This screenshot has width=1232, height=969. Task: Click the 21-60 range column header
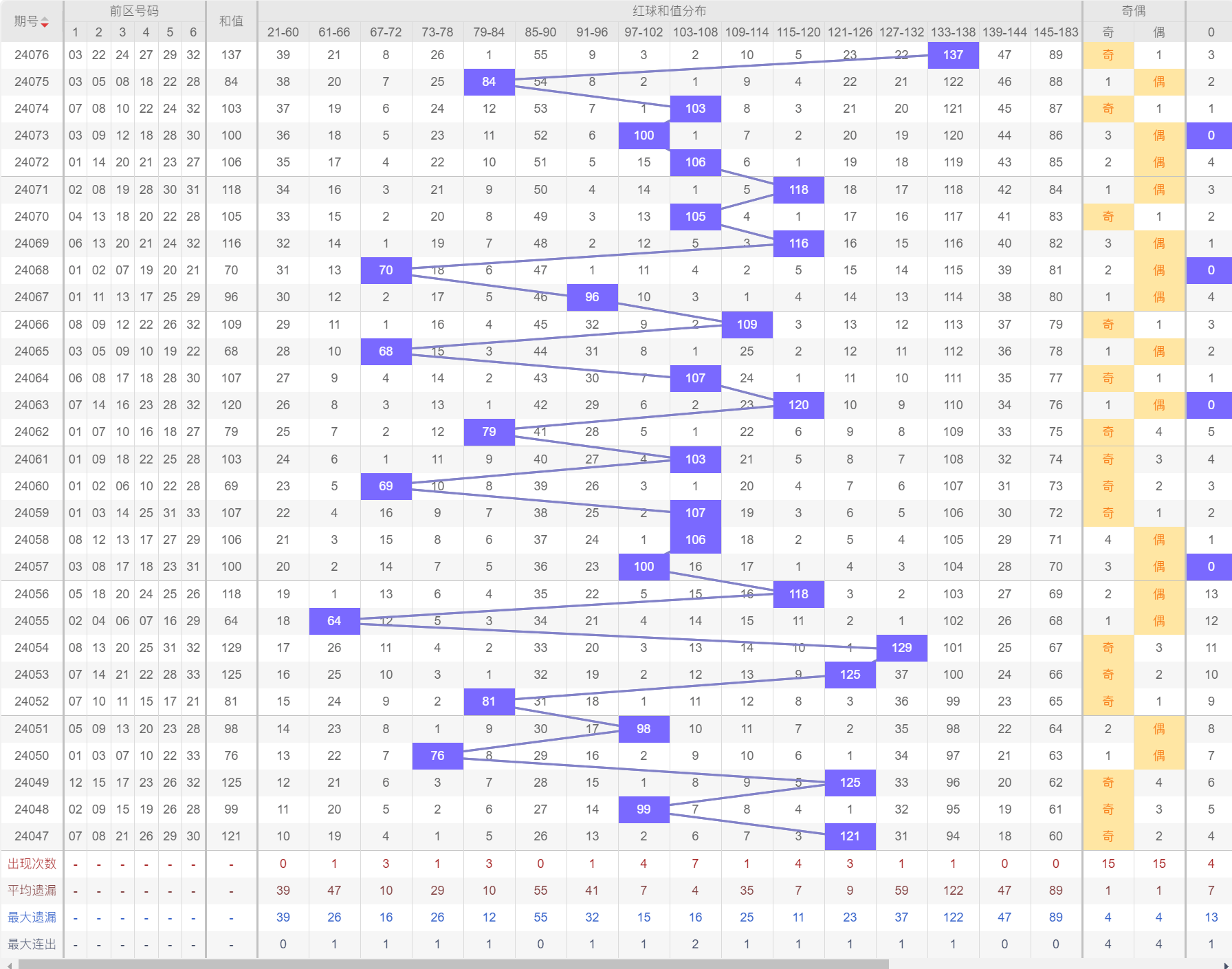pos(283,32)
